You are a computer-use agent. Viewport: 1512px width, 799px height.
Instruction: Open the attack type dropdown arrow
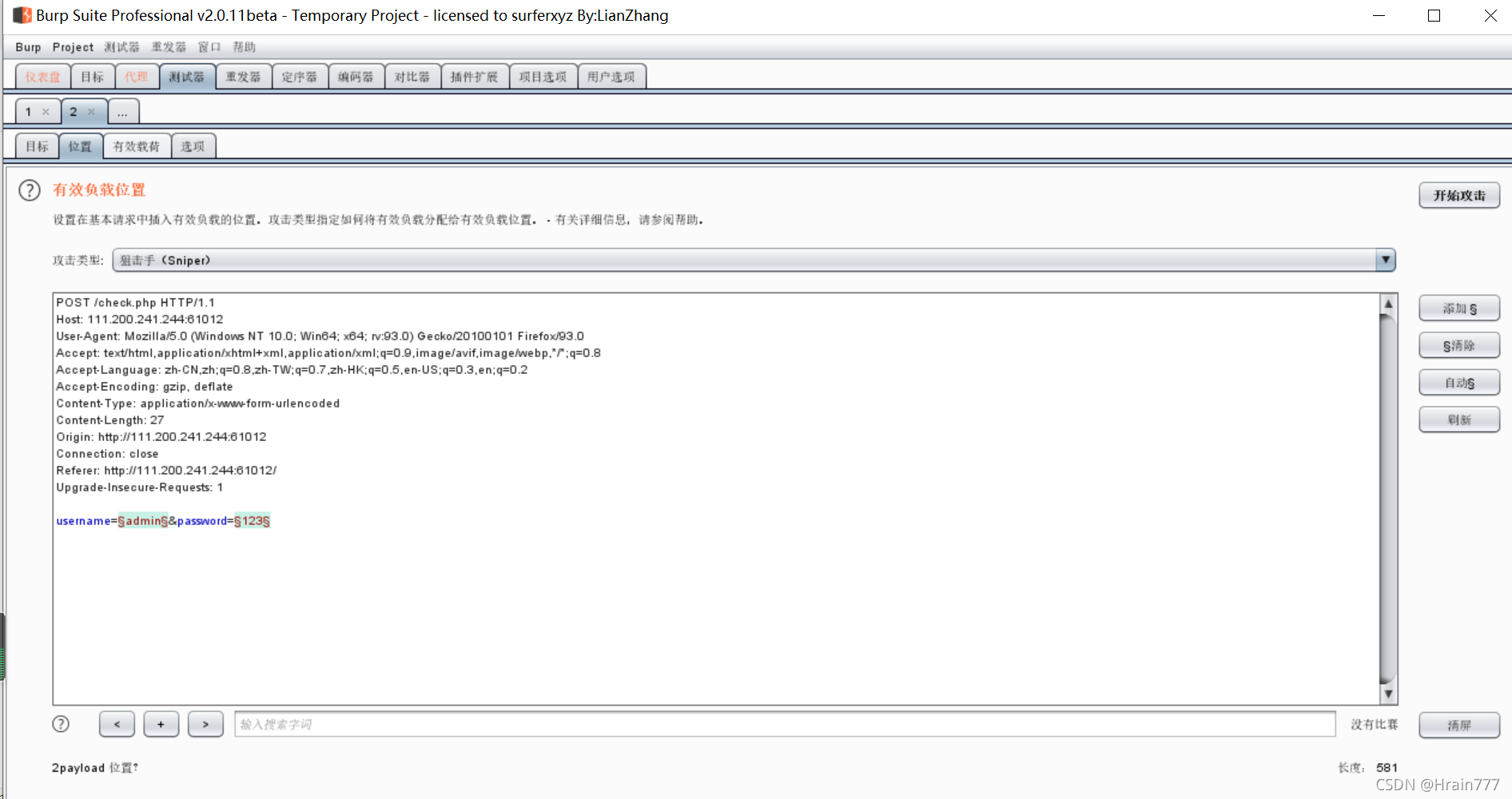click(x=1386, y=260)
